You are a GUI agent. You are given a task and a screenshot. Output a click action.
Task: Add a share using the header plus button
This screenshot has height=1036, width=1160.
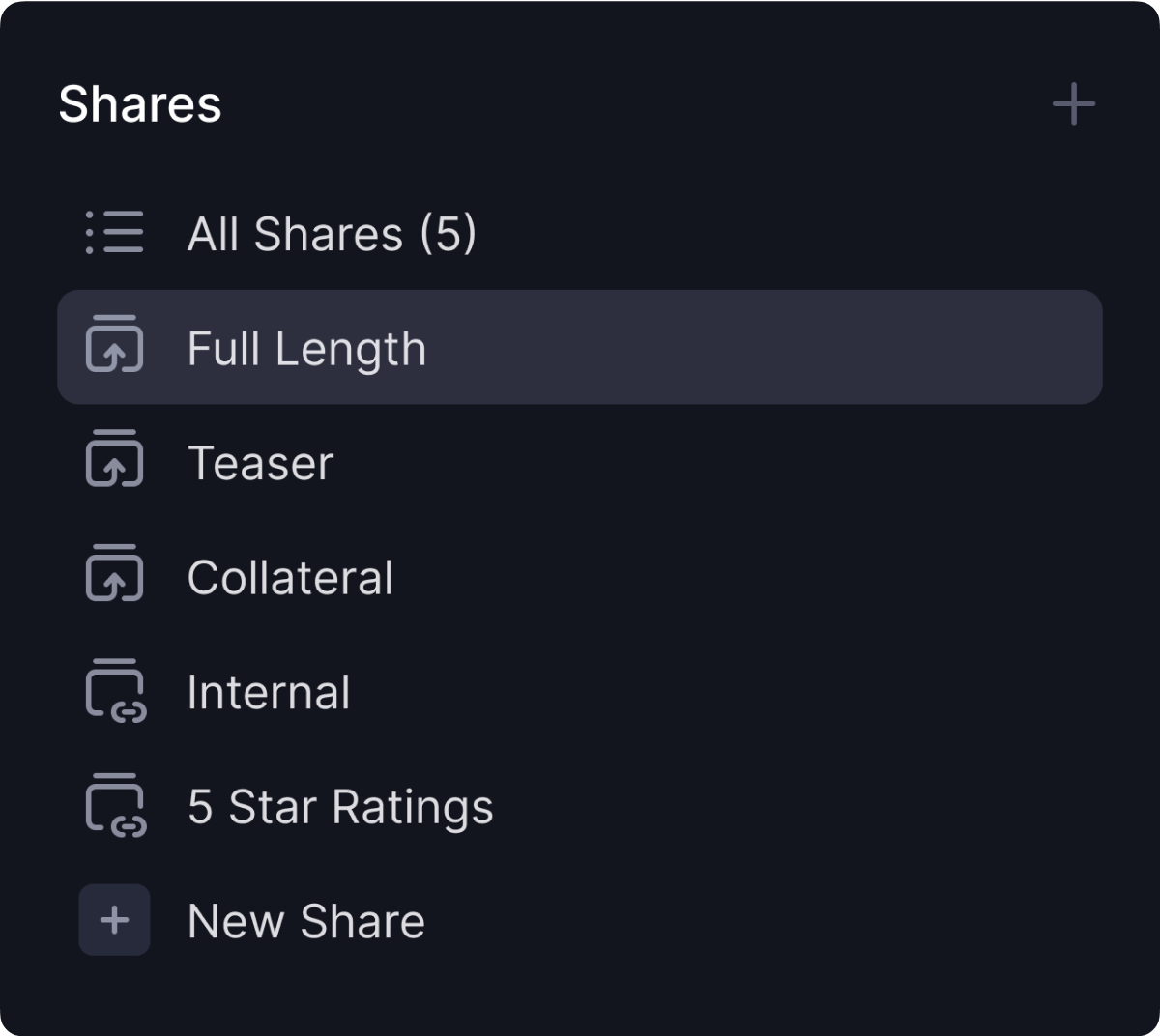pos(1073,104)
